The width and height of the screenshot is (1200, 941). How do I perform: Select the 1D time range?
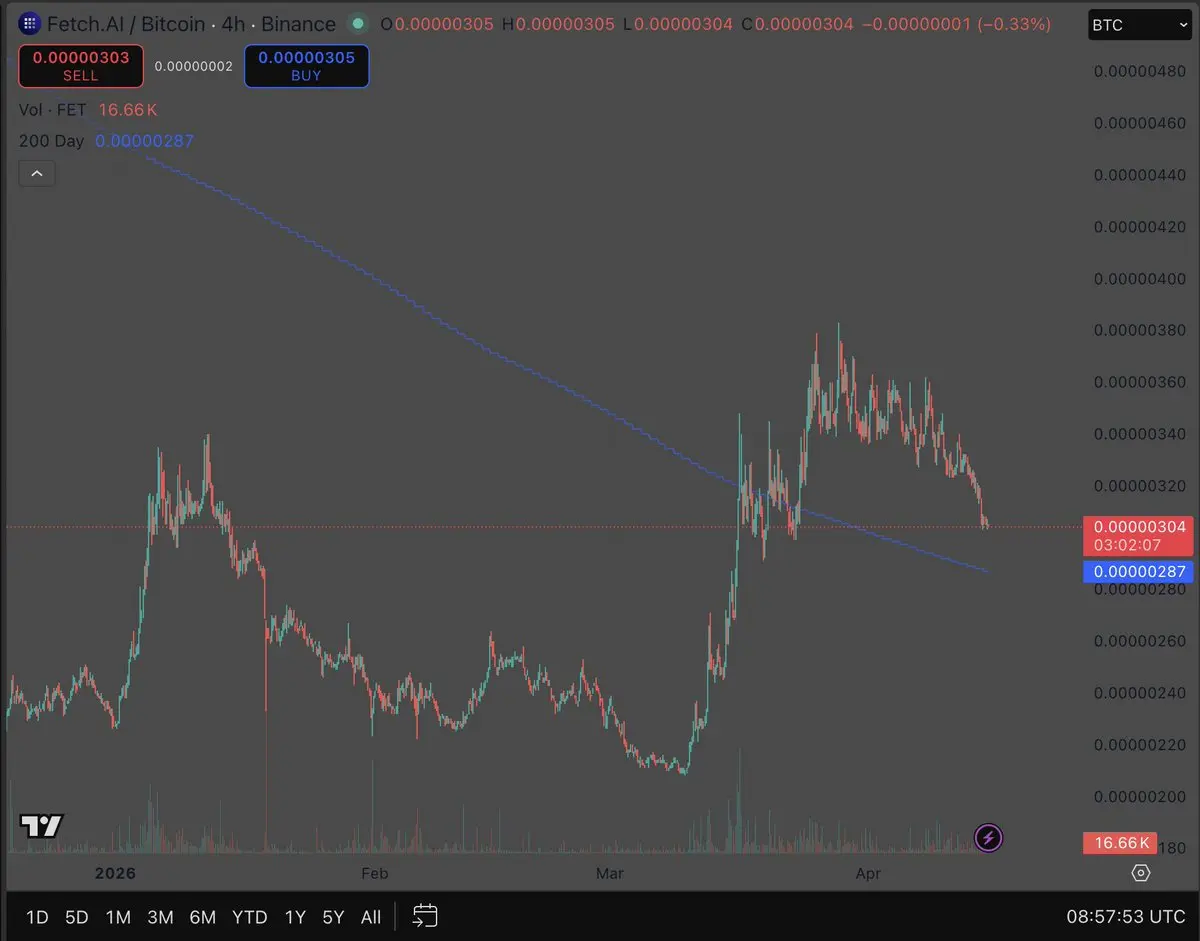[x=37, y=917]
